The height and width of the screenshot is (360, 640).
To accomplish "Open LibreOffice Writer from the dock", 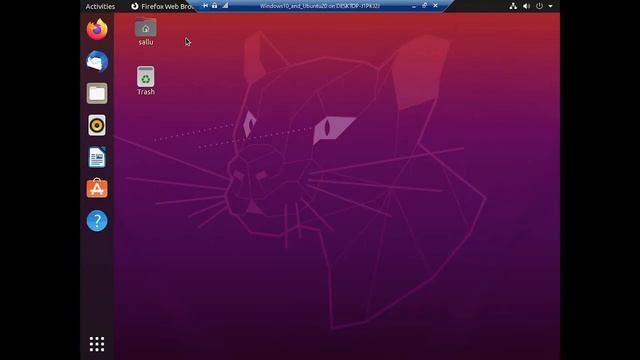I will pos(97,157).
